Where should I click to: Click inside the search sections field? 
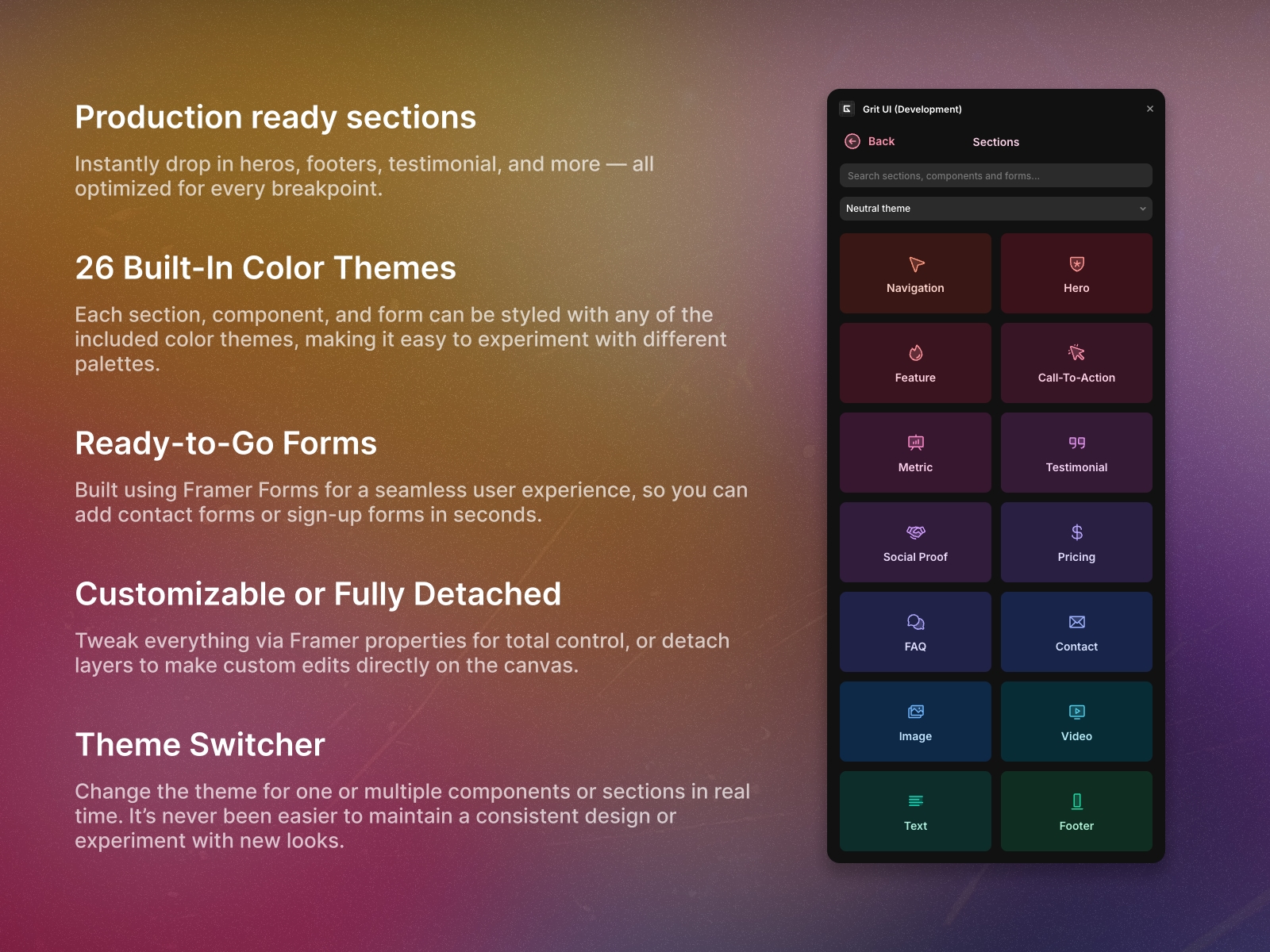pyautogui.click(x=995, y=175)
